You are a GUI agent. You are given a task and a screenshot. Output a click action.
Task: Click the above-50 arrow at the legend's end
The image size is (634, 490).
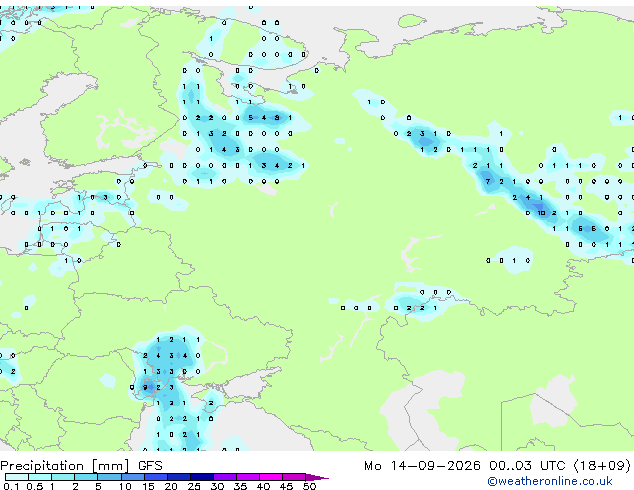tap(317, 477)
